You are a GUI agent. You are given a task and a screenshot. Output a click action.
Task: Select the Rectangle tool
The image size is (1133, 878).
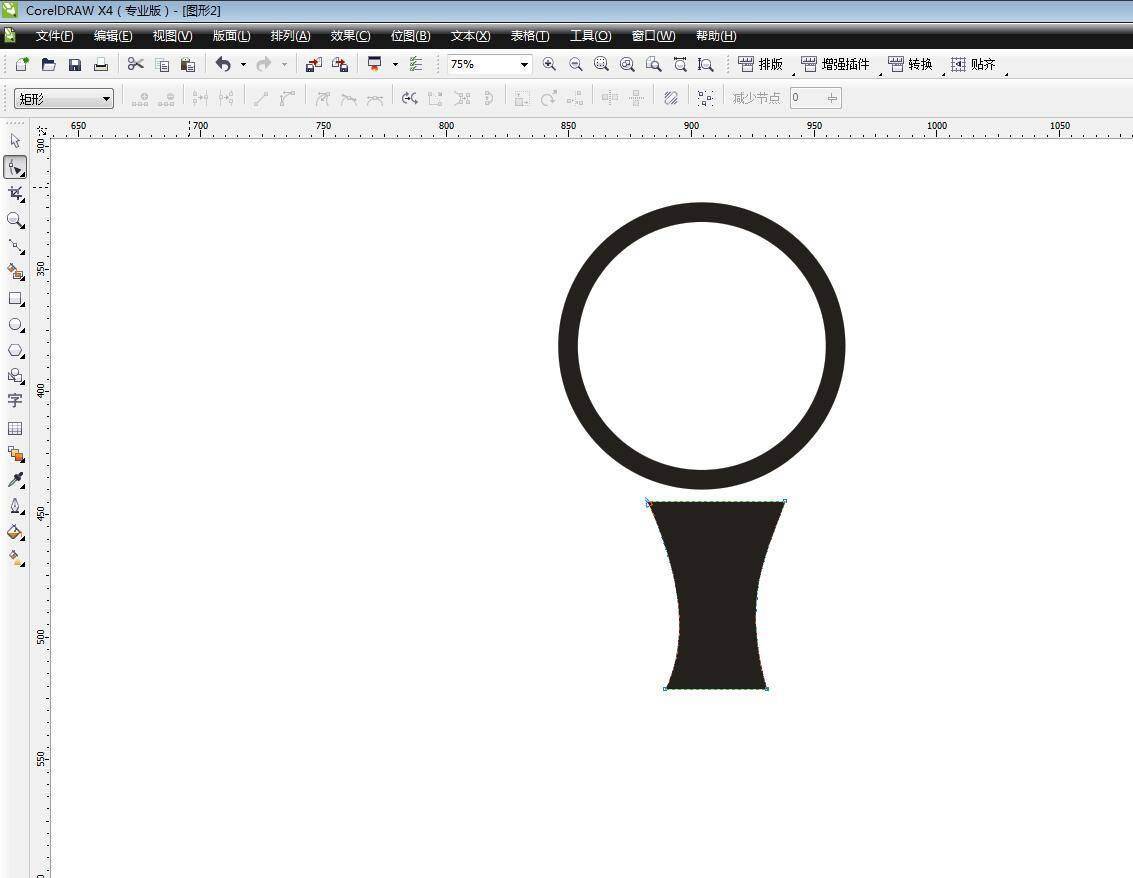15,298
